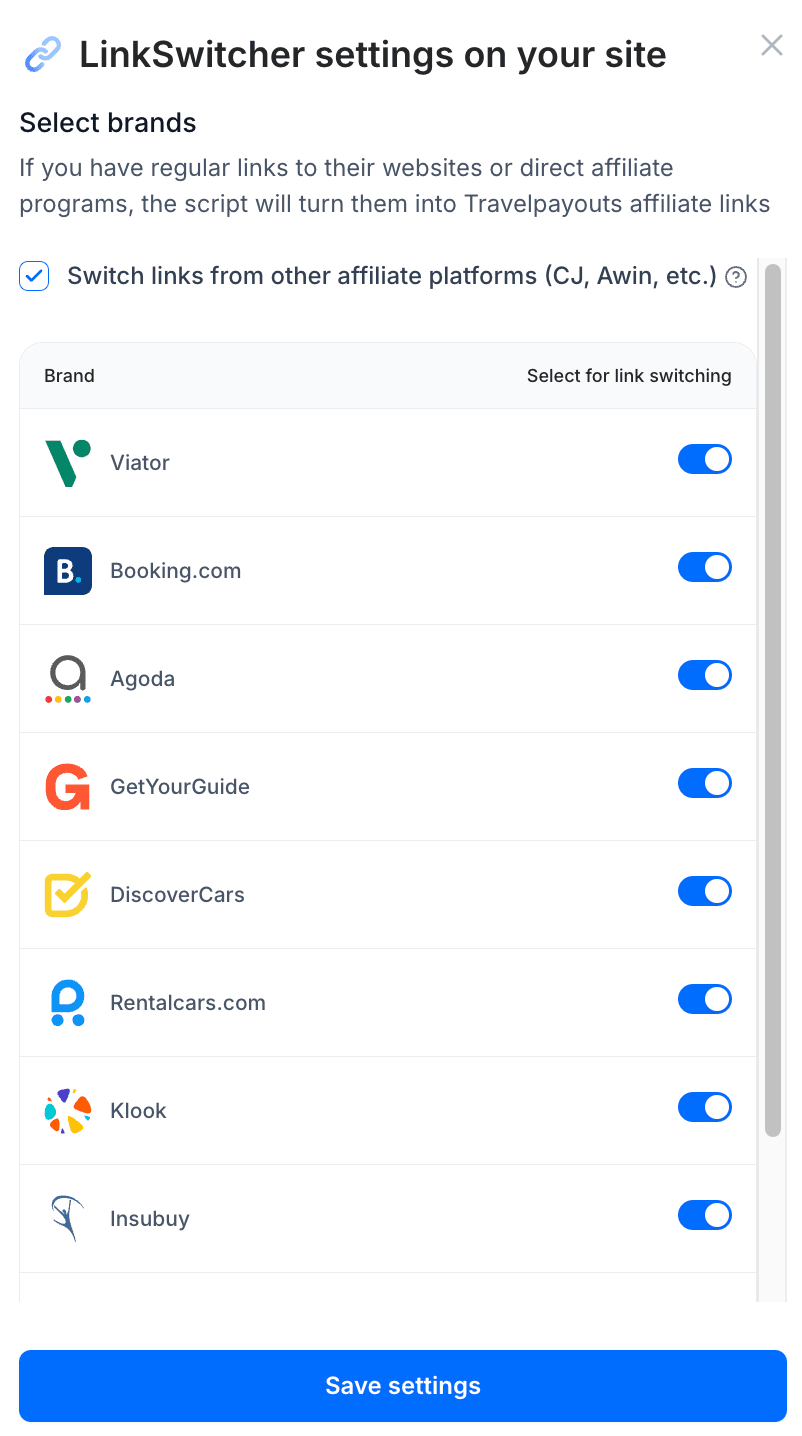
Task: Click the brands list vertical scrollbar
Action: 773,700
